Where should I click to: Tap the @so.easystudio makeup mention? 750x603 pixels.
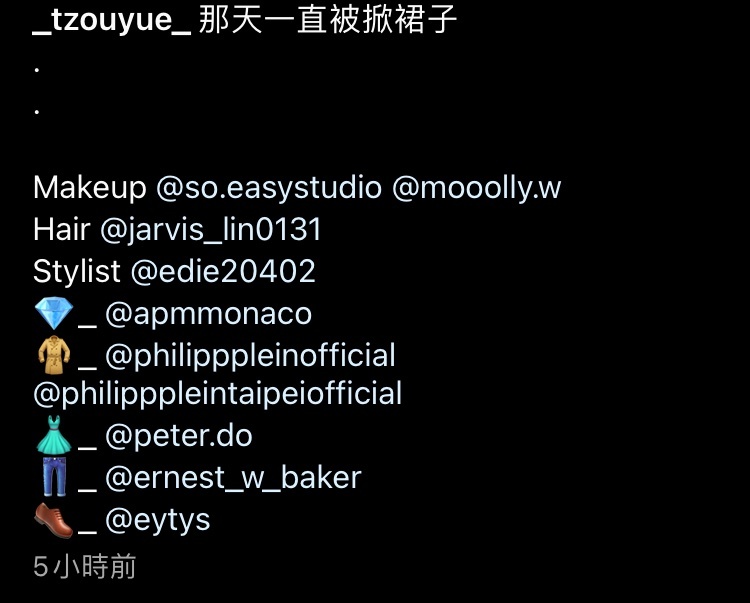[x=269, y=188]
